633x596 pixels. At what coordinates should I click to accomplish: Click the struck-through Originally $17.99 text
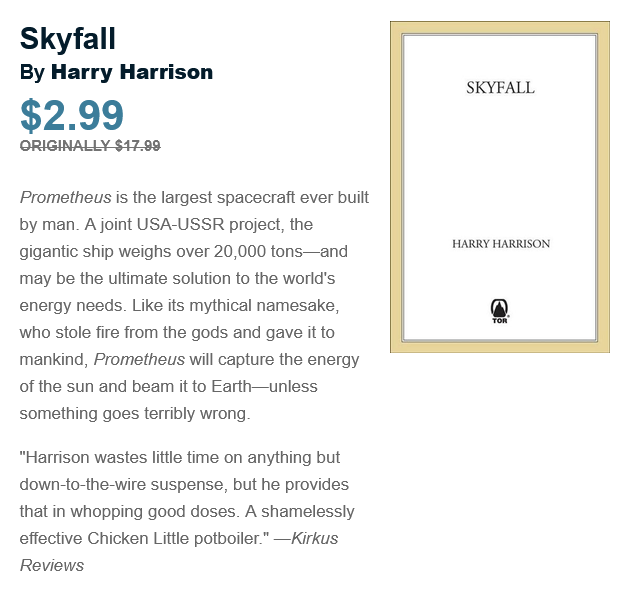click(90, 145)
